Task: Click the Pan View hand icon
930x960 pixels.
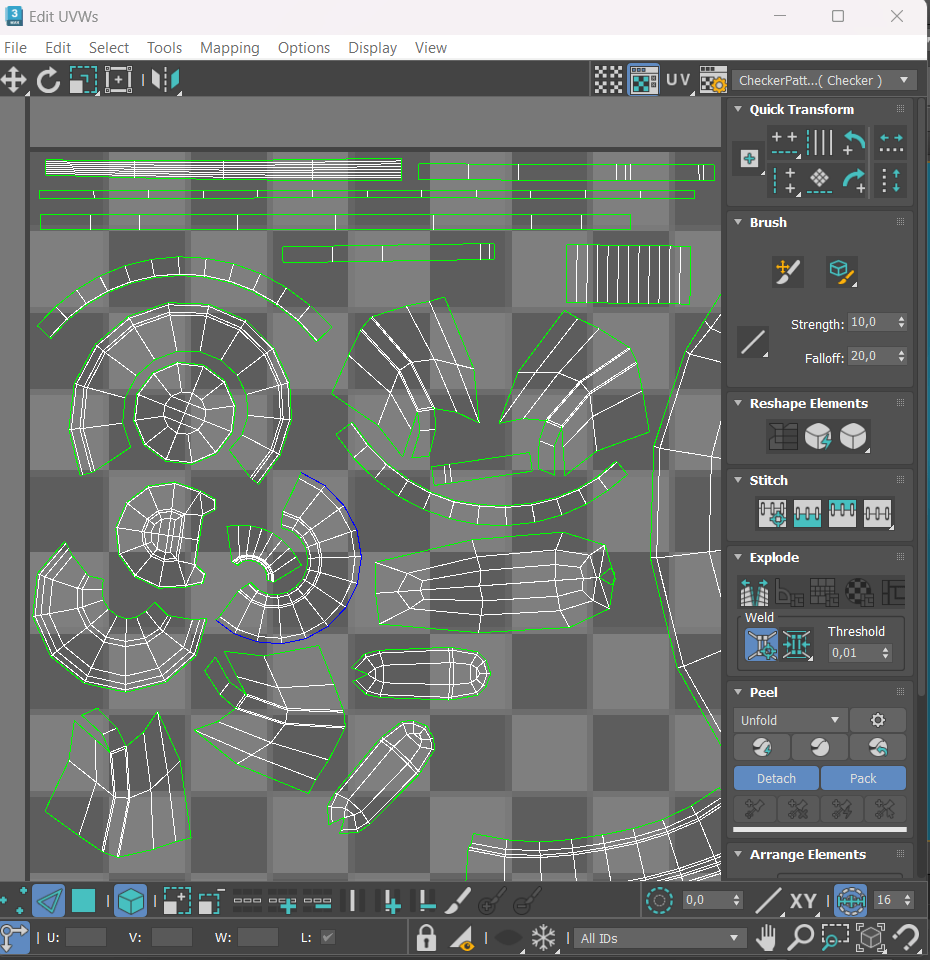Action: coord(767,938)
